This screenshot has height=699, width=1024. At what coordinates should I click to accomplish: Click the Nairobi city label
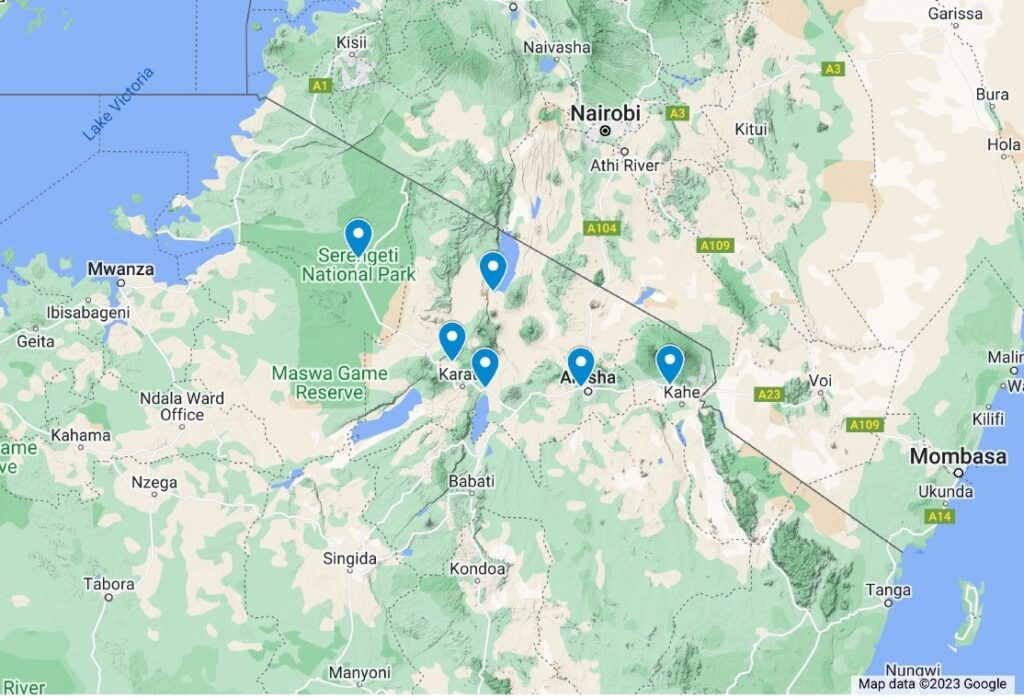coord(605,113)
